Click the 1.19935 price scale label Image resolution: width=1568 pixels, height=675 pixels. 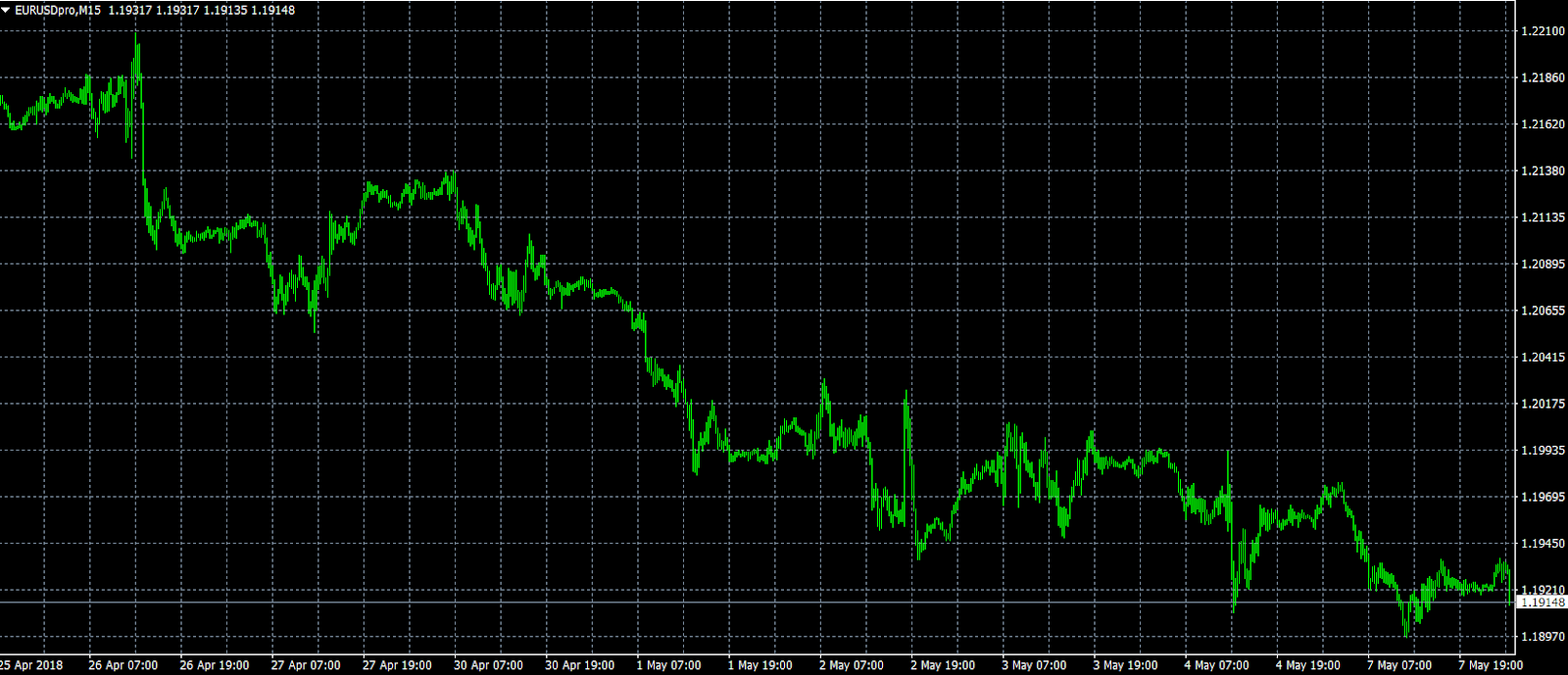click(x=1543, y=451)
